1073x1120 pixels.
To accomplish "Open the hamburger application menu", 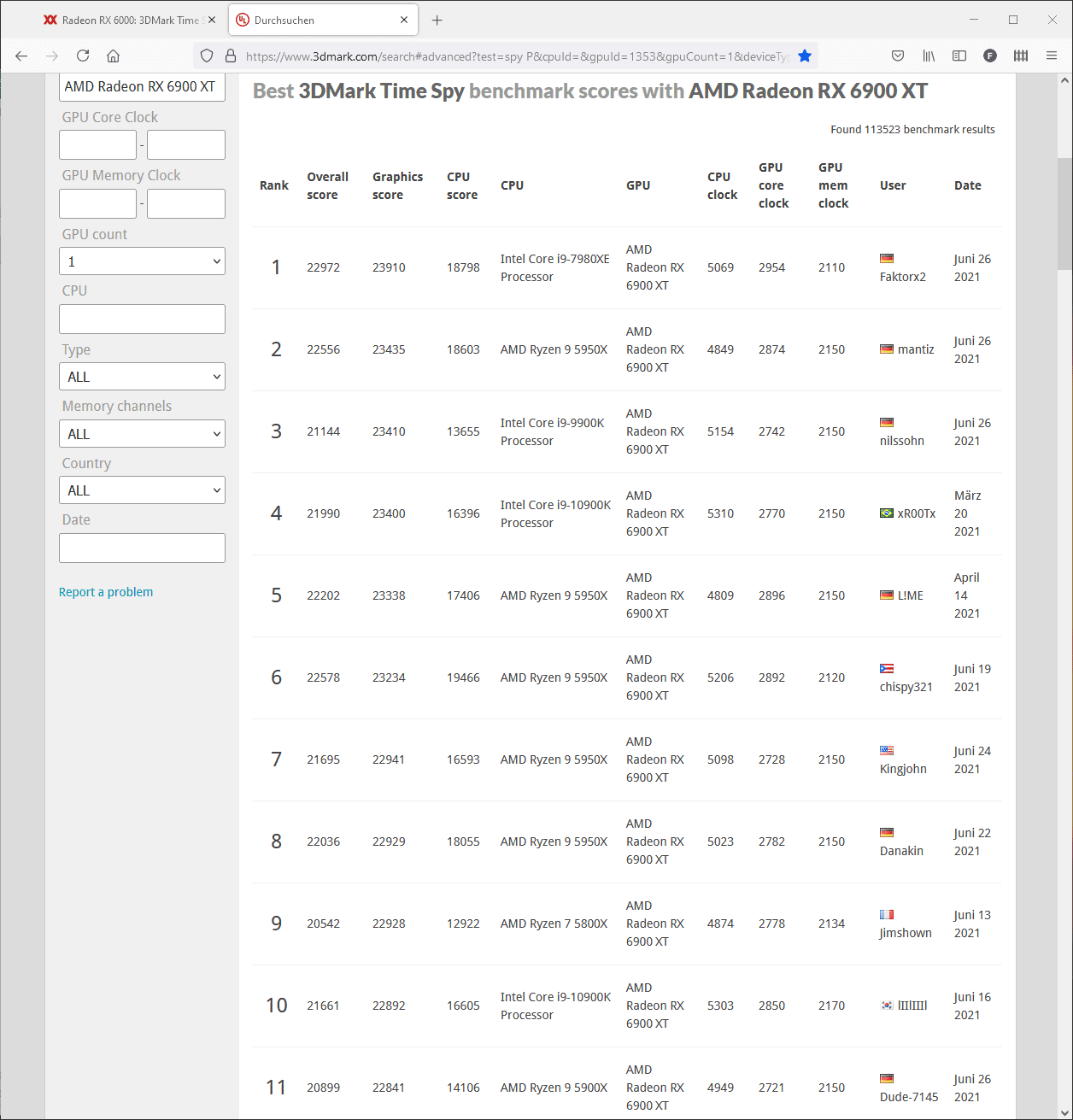I will pyautogui.click(x=1052, y=56).
